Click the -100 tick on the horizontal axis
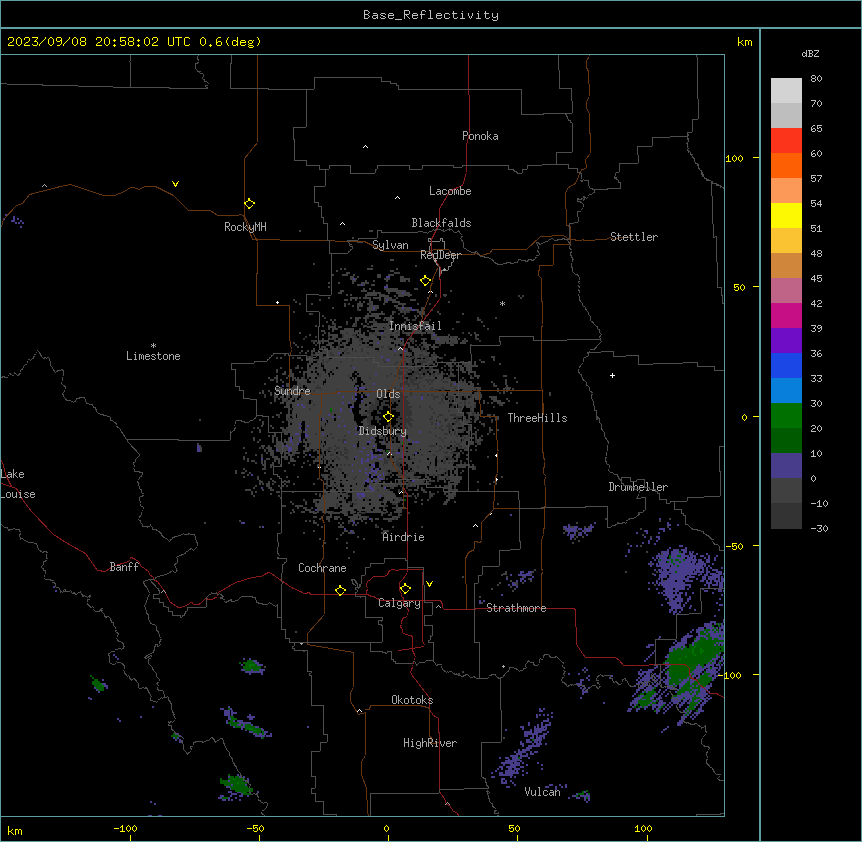The image size is (862, 842). [125, 828]
